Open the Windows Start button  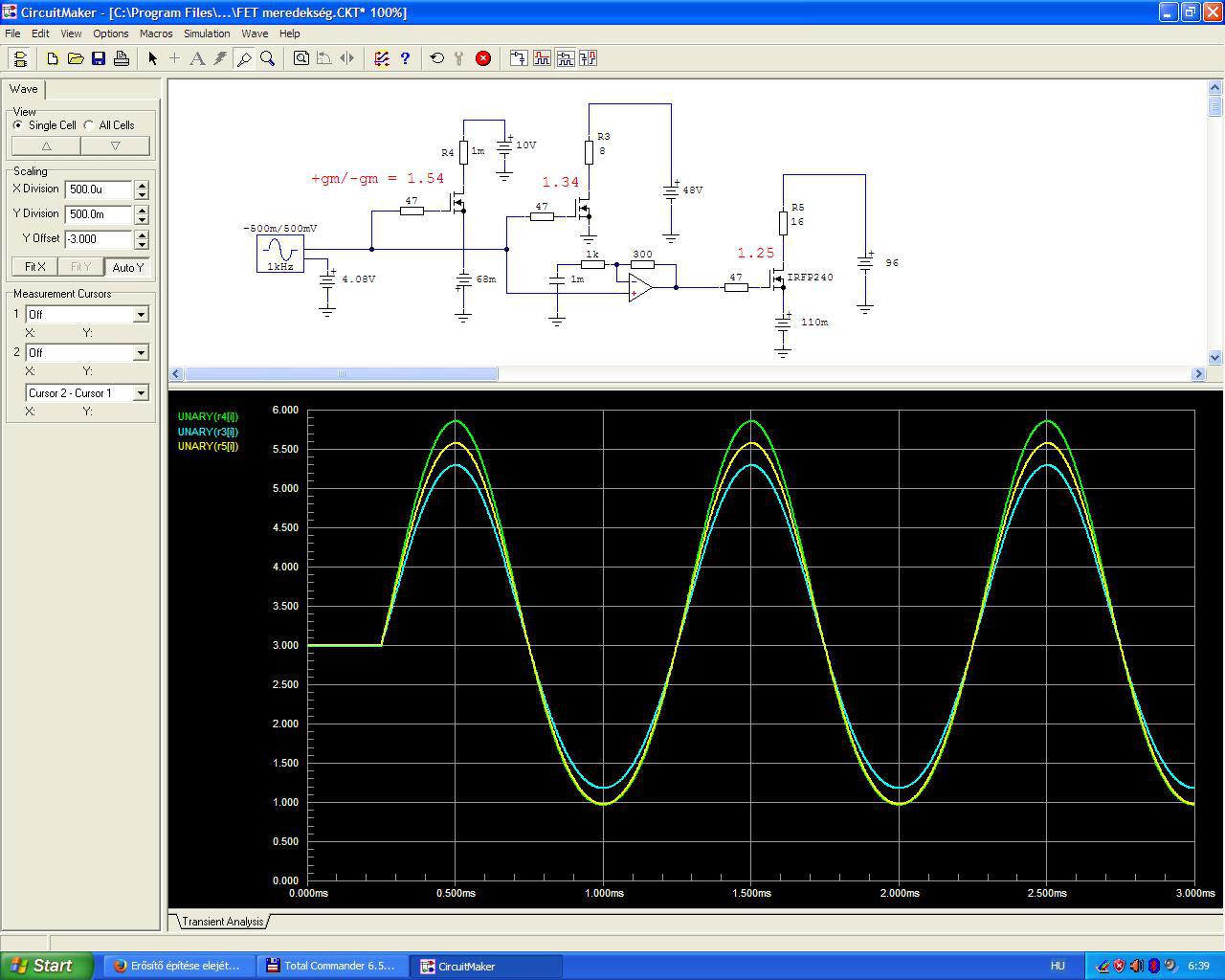(47, 966)
